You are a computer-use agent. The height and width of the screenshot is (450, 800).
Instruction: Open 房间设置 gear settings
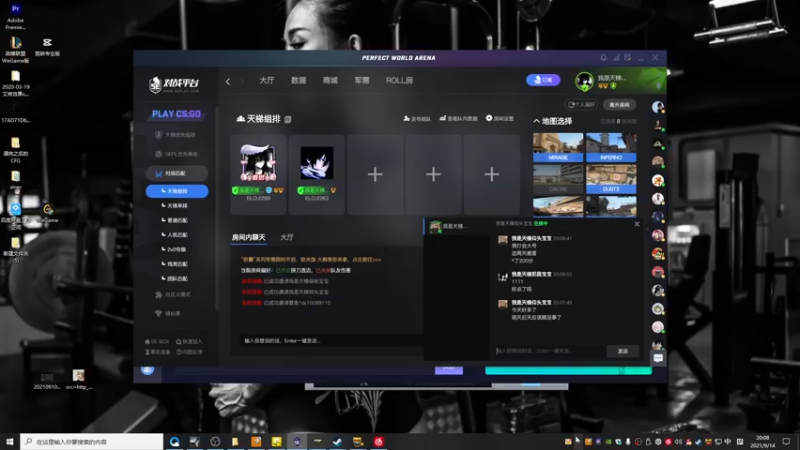[x=500, y=118]
